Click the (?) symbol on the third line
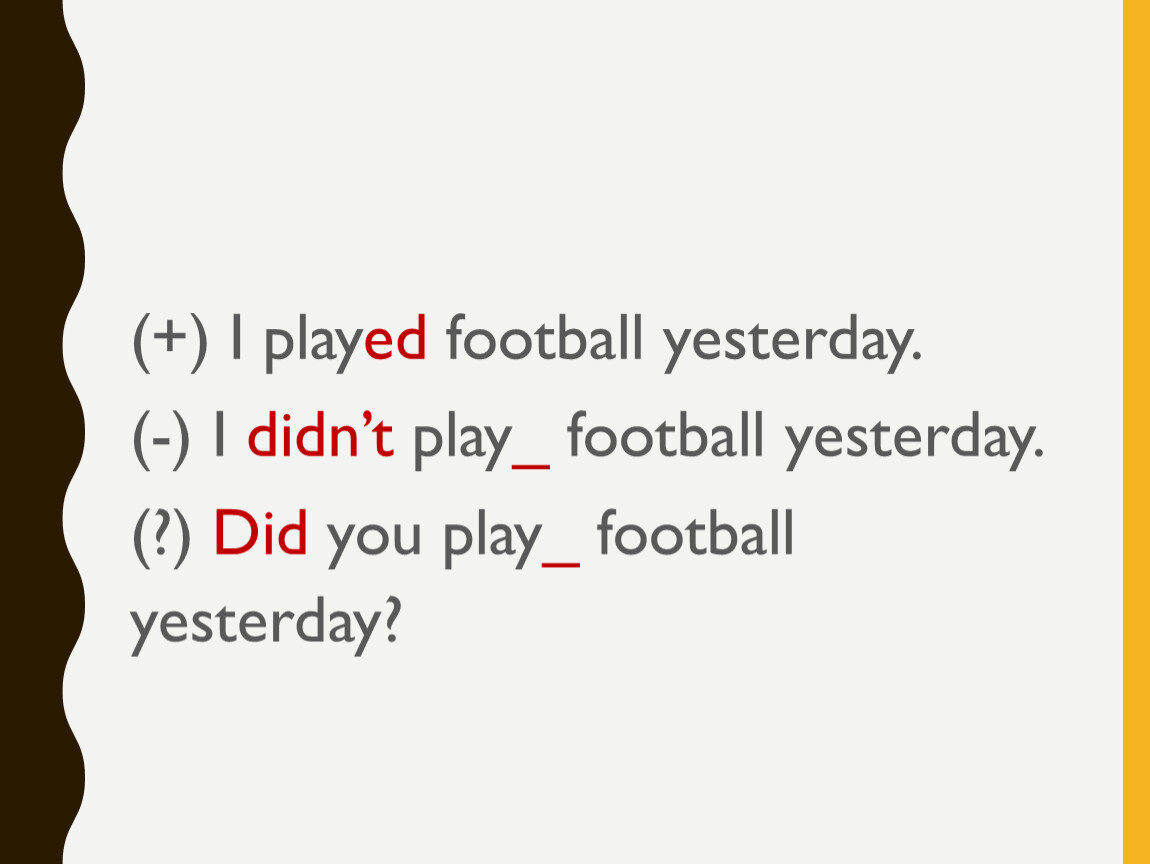The image size is (1150, 864). 161,538
